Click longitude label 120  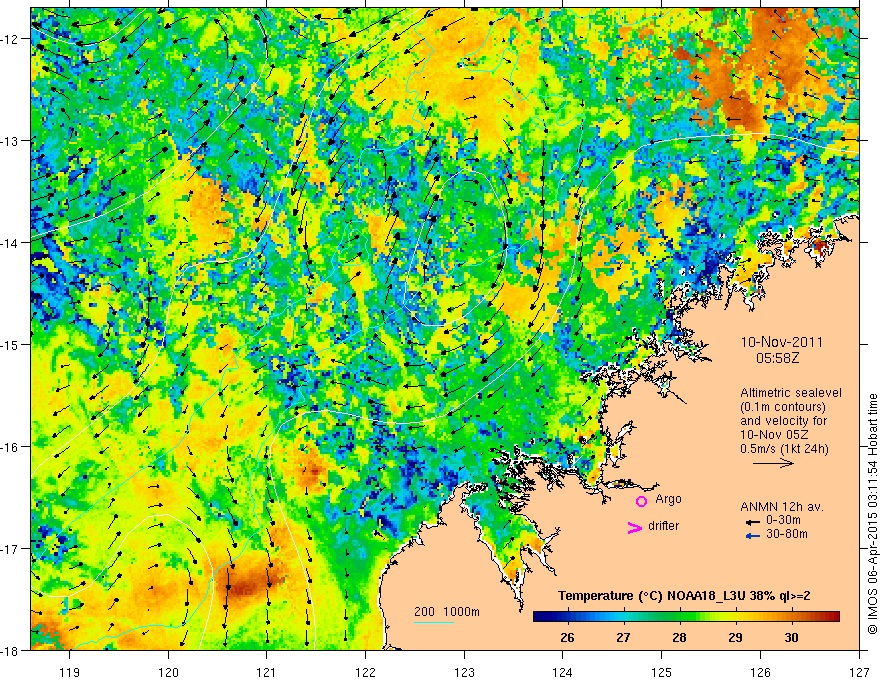168,672
